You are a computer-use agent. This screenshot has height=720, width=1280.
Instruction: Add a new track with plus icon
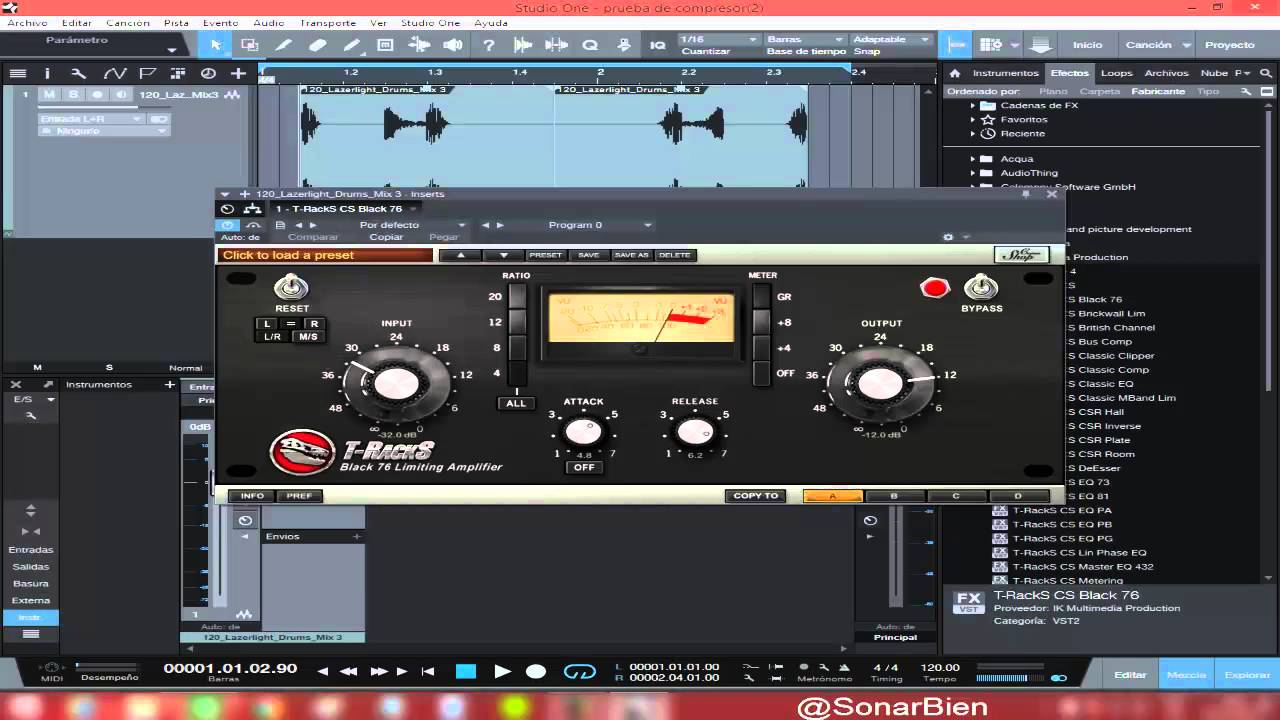coord(238,73)
